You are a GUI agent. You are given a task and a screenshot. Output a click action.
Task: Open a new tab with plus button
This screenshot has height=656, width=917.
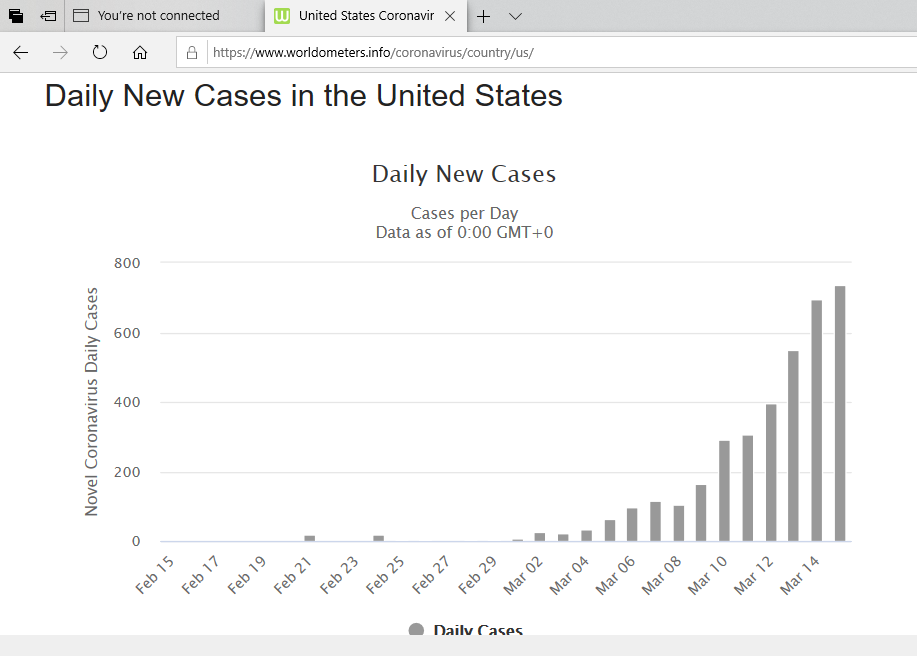484,16
